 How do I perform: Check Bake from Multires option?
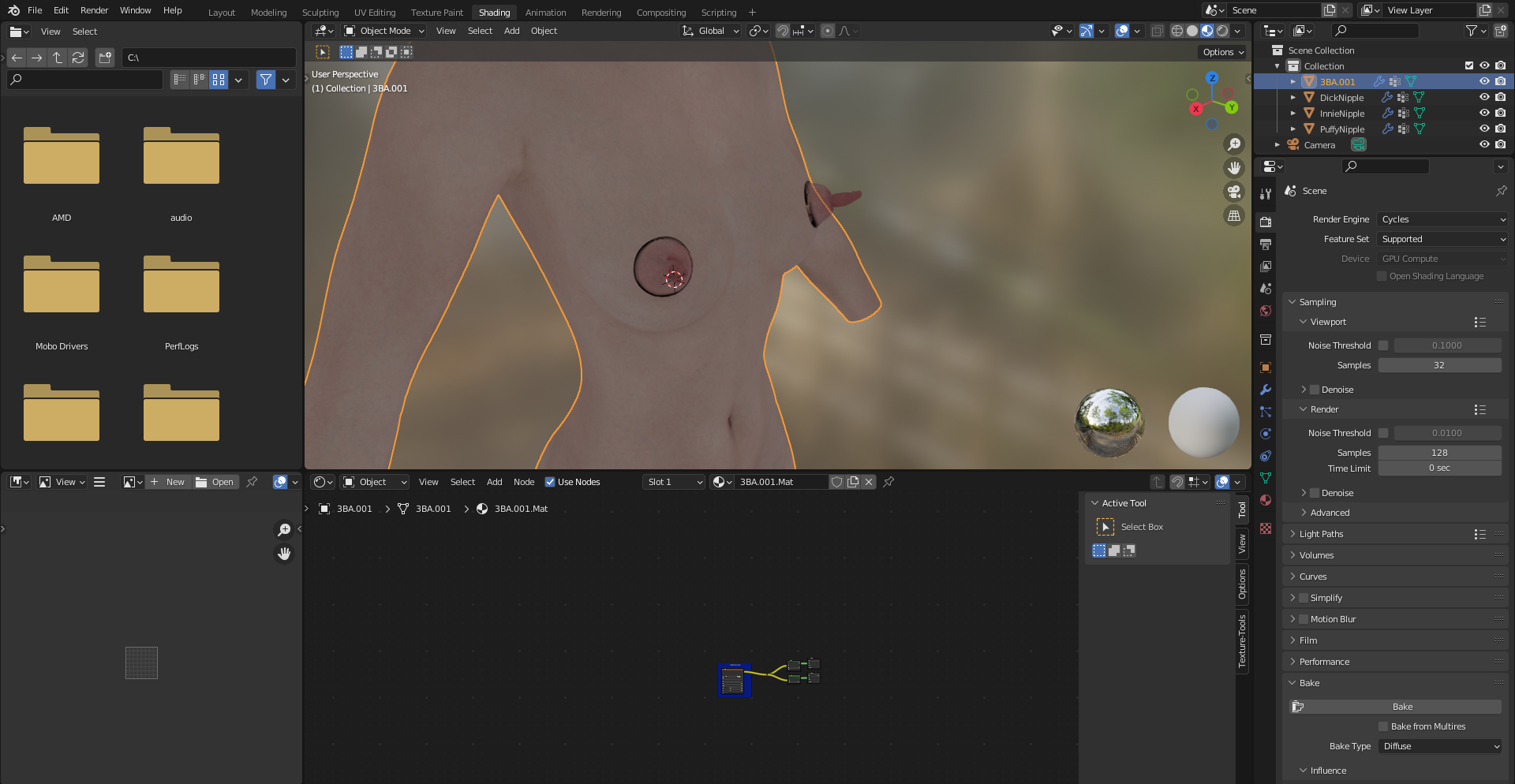coord(1383,726)
